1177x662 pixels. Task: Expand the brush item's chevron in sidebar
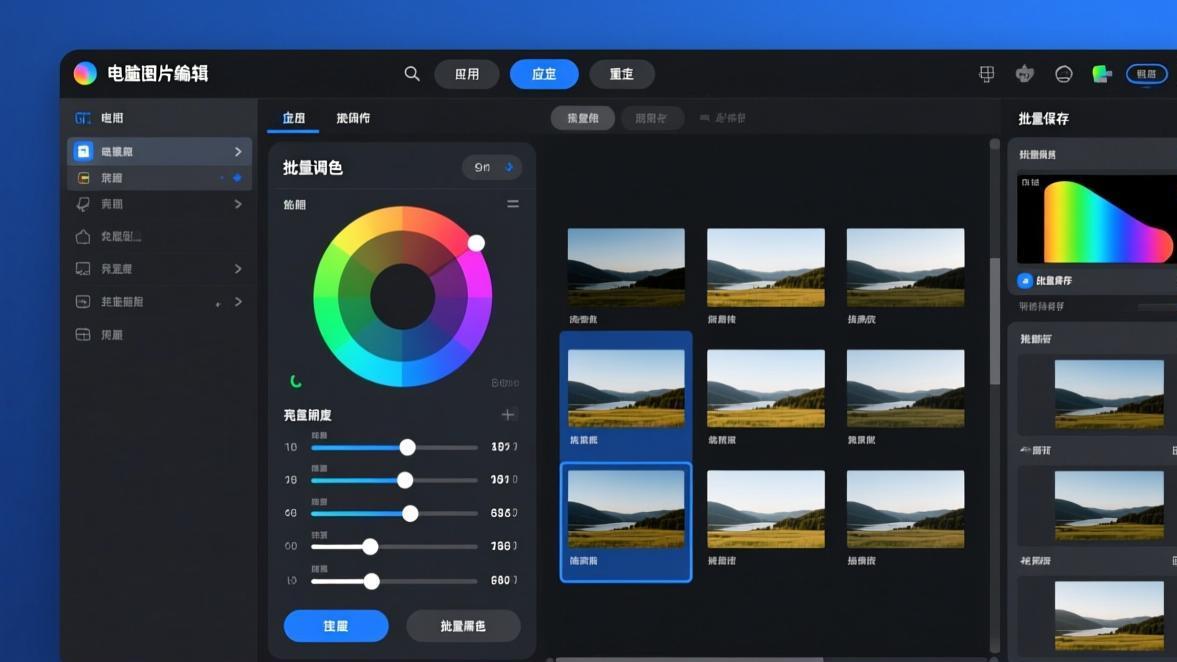[x=238, y=204]
